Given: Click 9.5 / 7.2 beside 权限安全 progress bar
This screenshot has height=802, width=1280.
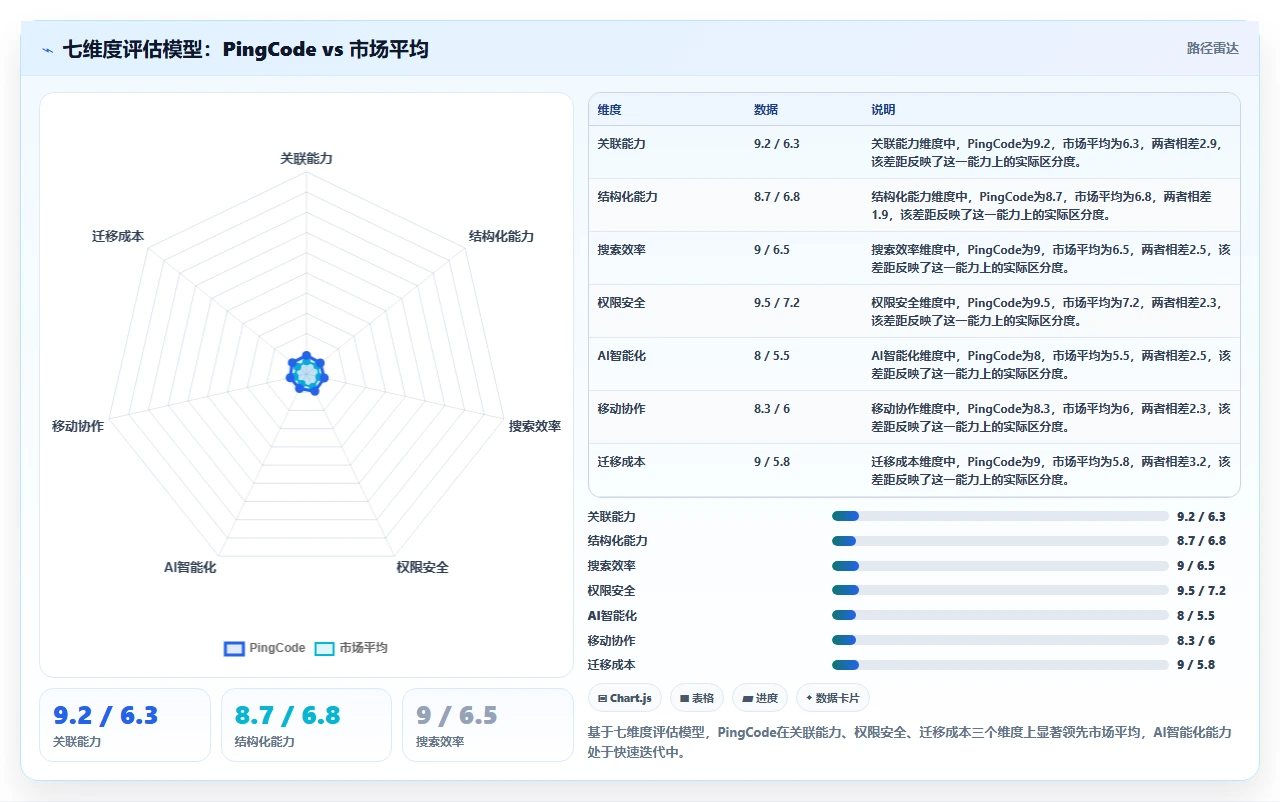Looking at the screenshot, I should pyautogui.click(x=1201, y=591).
